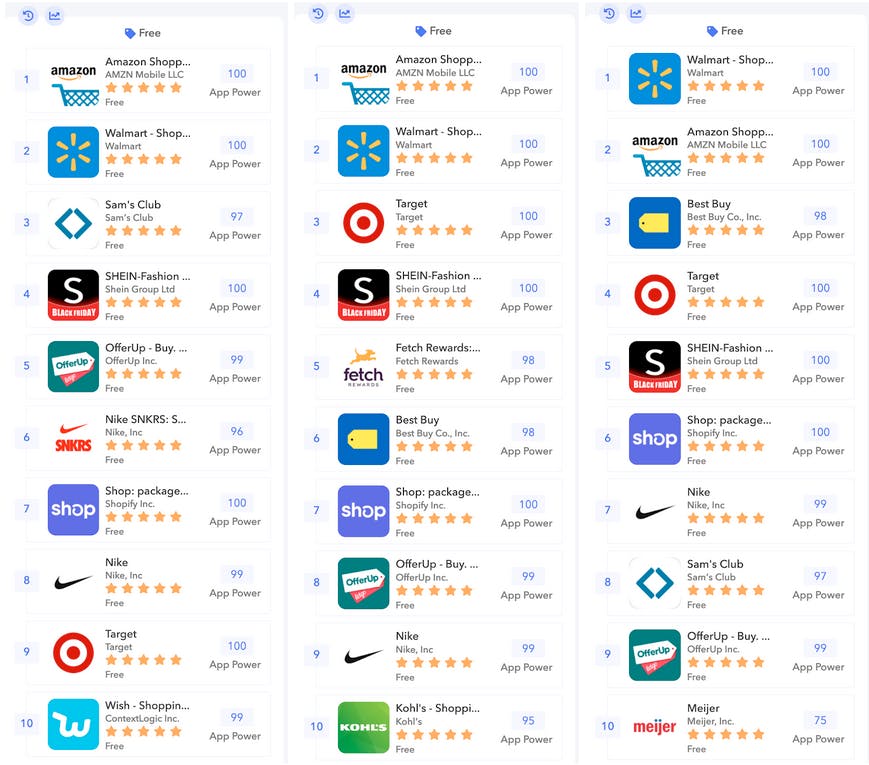Click the Free tag header of the second column
The height and width of the screenshot is (765, 869).
tap(433, 31)
